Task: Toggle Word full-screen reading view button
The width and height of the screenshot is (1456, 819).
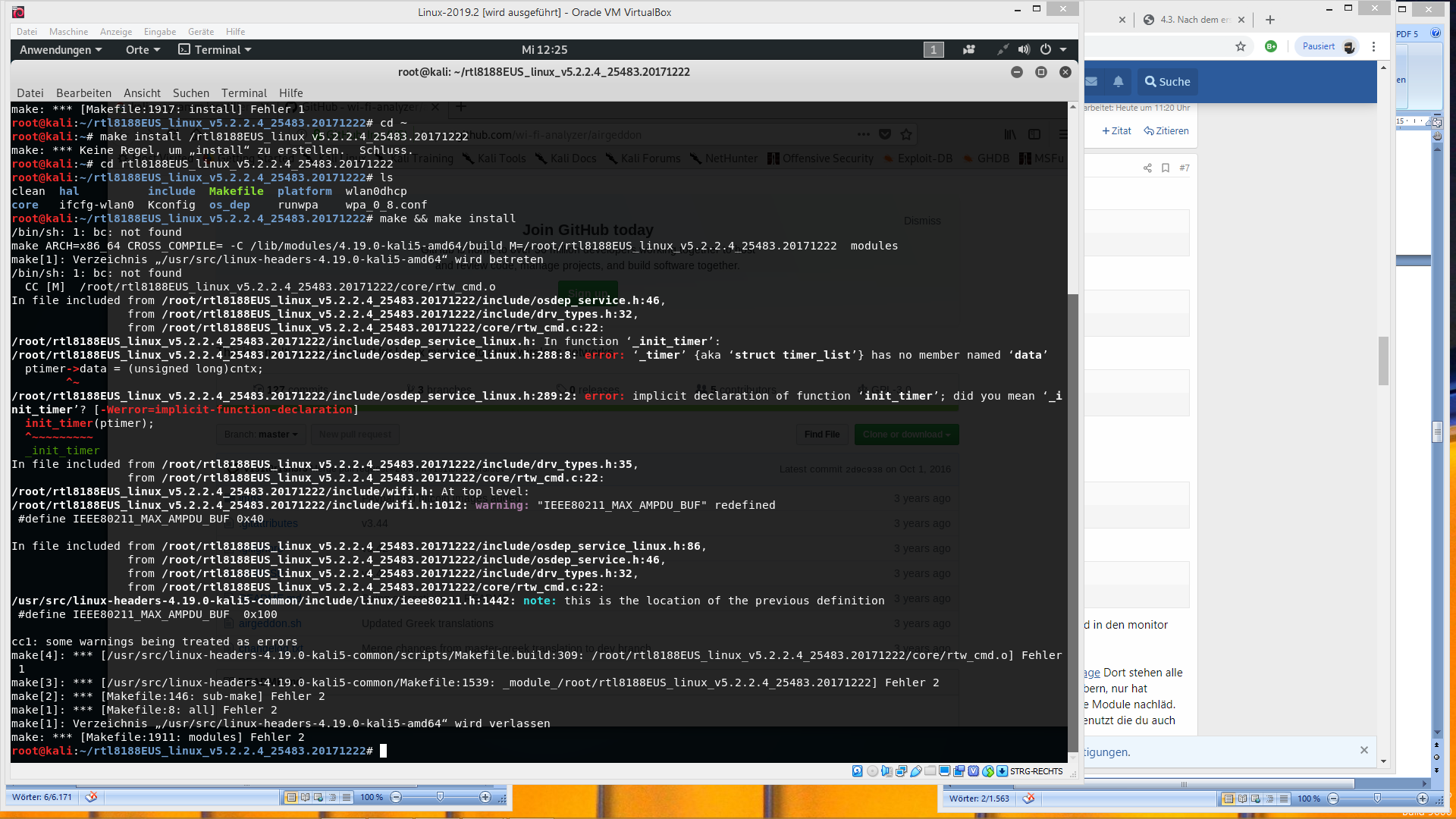Action: tap(305, 797)
